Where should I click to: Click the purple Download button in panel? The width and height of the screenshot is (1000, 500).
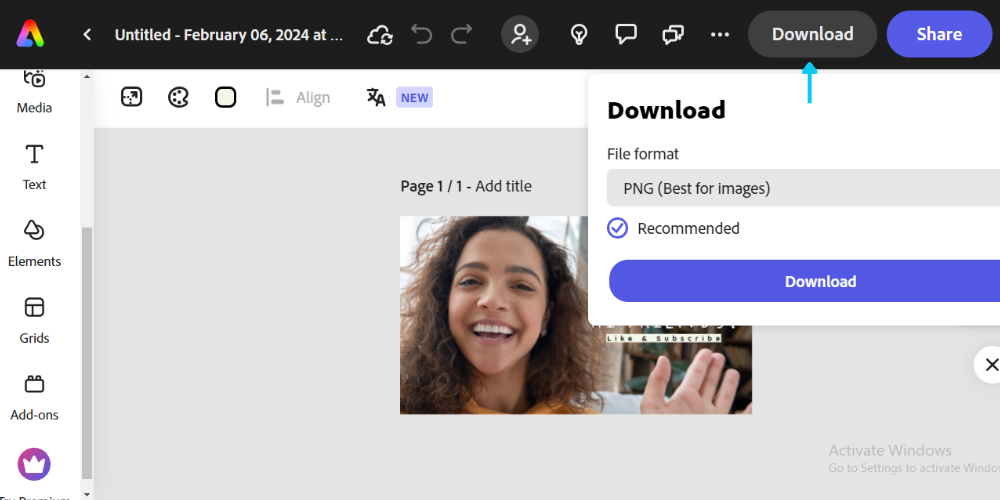[820, 281]
